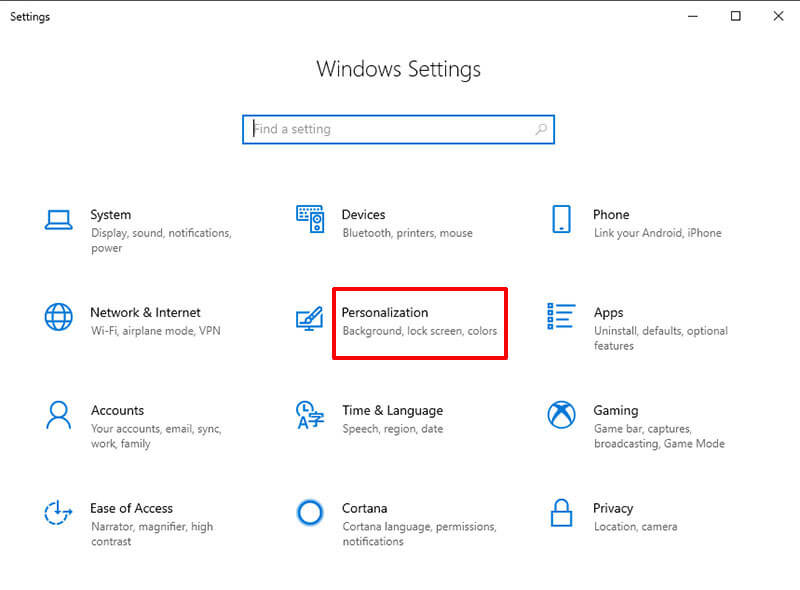Open the Network & Internet globe icon
This screenshot has height=590, width=800.
pyautogui.click(x=58, y=317)
